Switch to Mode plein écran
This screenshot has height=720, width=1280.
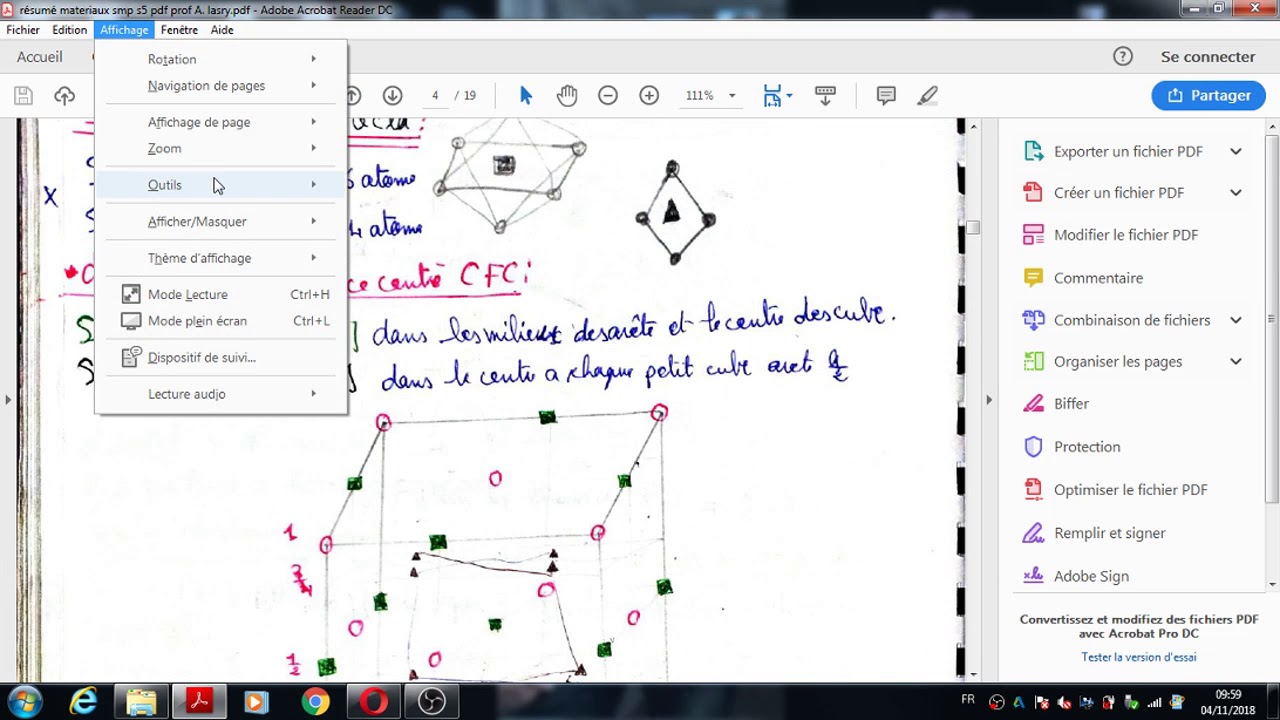(221, 321)
